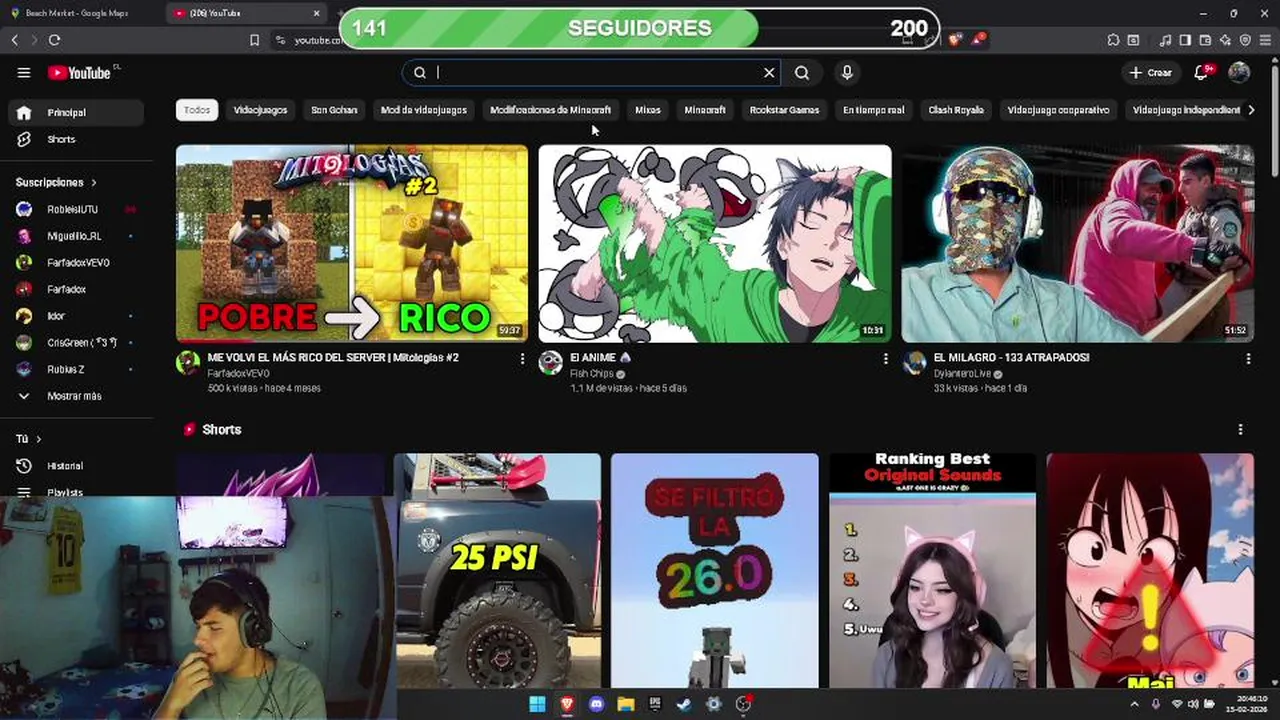Select the Rockstar Games chip
The width and height of the screenshot is (1280, 720).
pyautogui.click(x=784, y=110)
